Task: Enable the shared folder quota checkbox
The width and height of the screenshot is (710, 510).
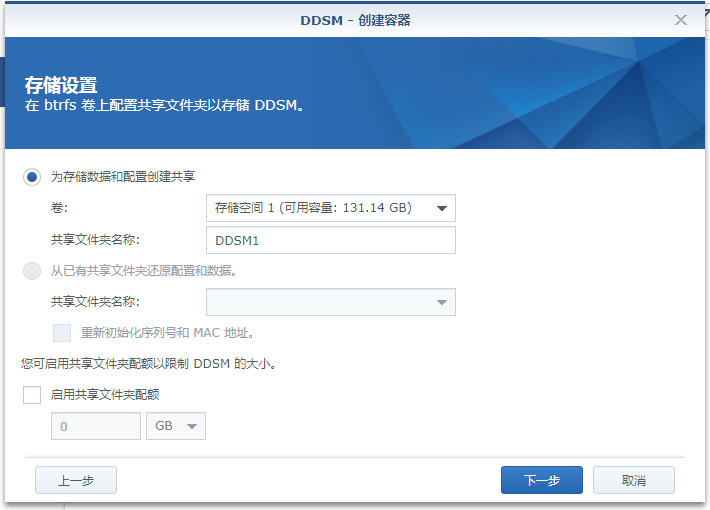Action: pyautogui.click(x=33, y=395)
